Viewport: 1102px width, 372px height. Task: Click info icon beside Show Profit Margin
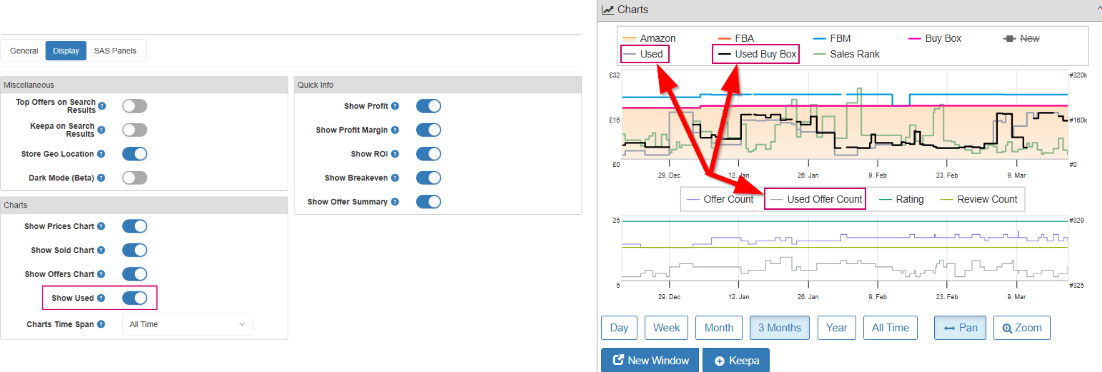395,130
